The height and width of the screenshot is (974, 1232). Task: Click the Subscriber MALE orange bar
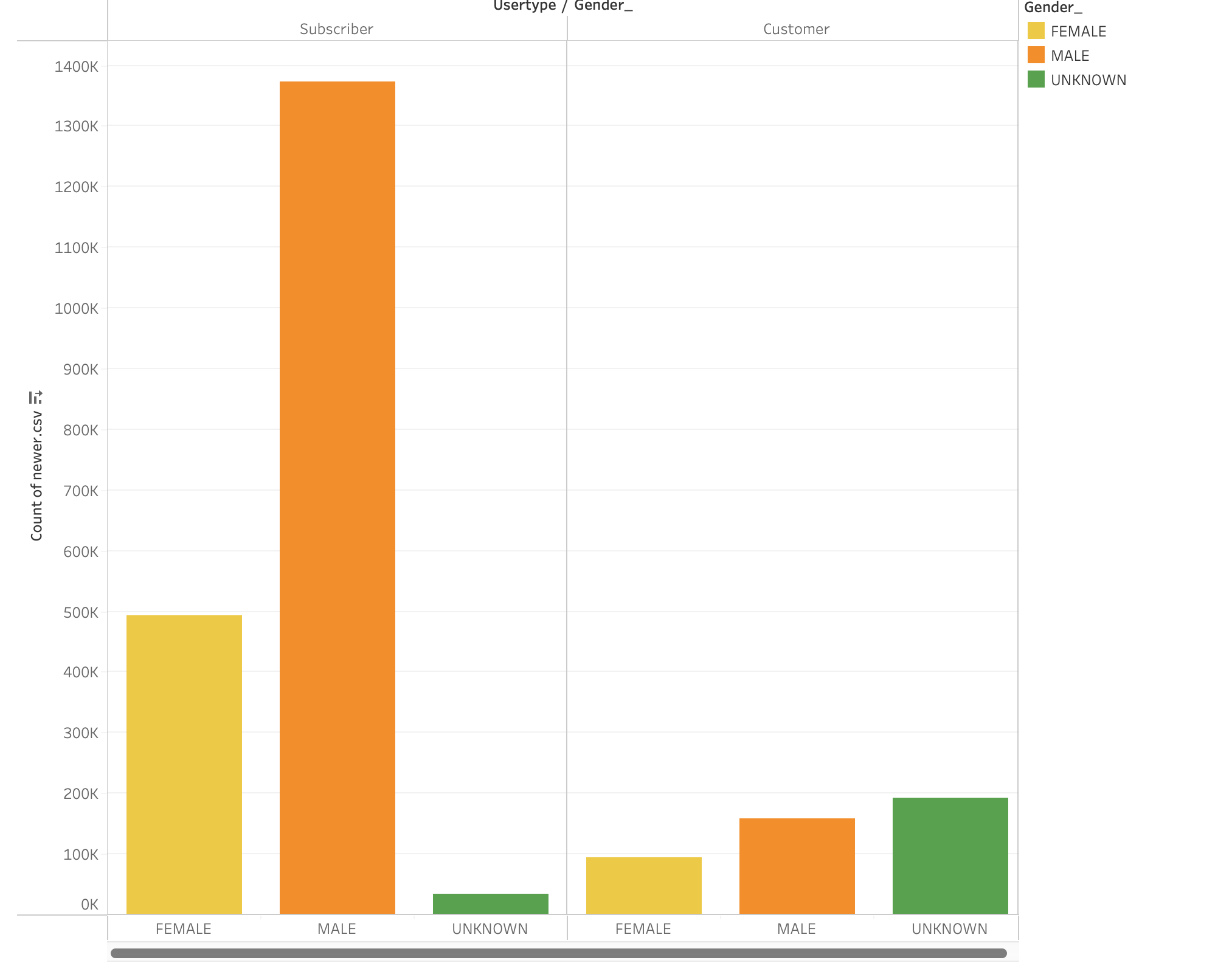pos(337,497)
